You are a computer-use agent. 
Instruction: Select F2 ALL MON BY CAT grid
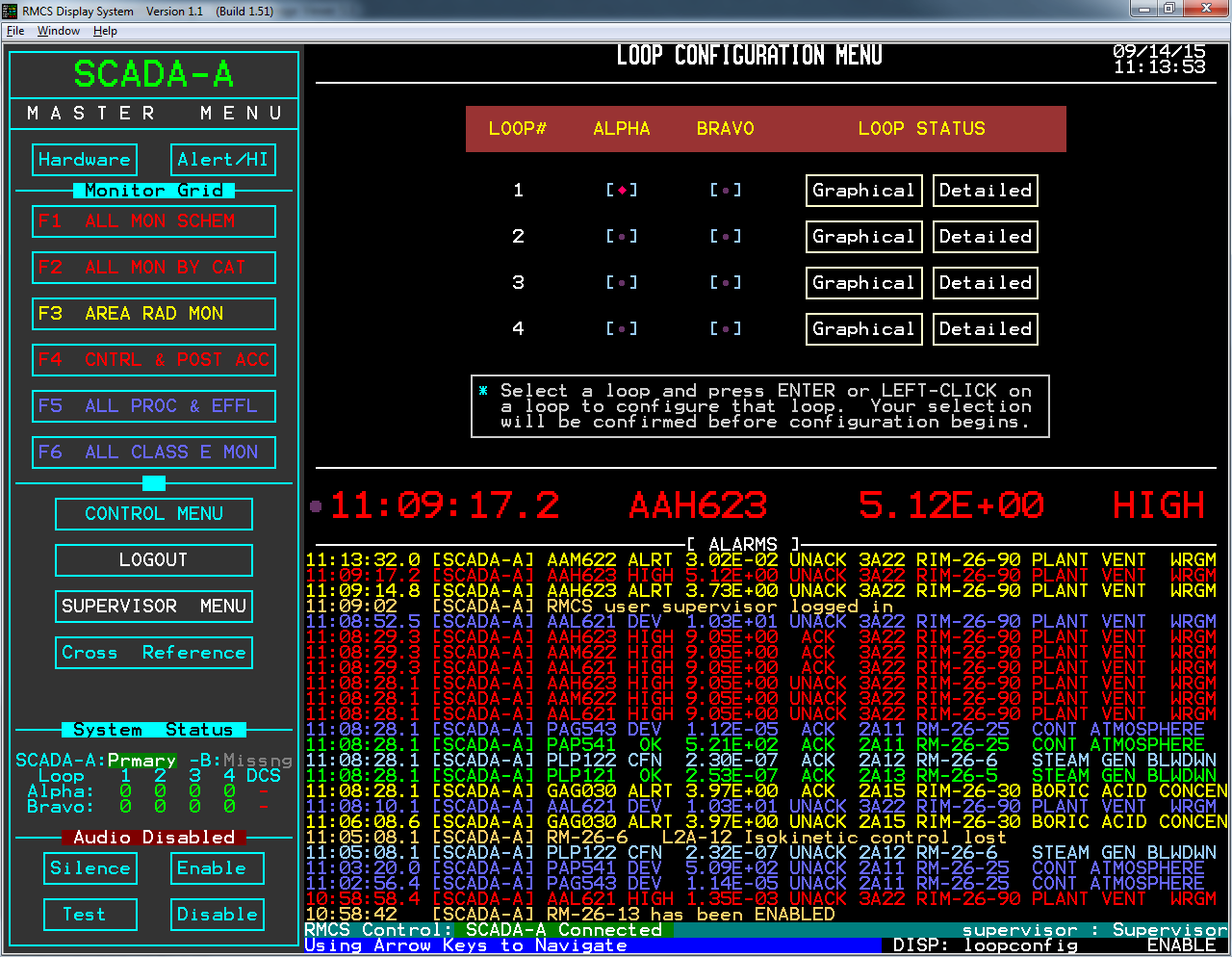(154, 268)
